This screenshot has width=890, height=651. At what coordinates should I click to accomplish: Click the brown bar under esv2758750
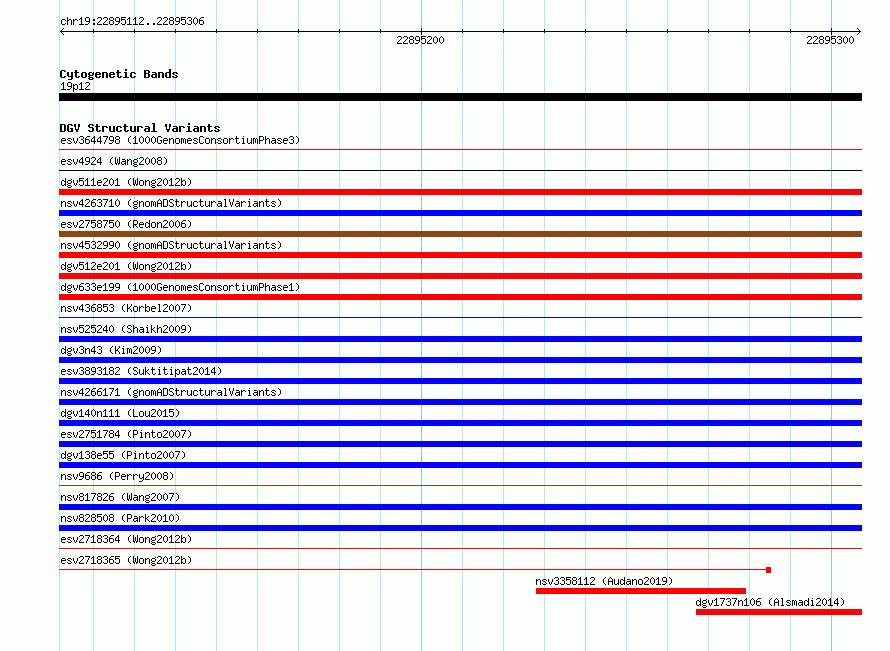460,234
